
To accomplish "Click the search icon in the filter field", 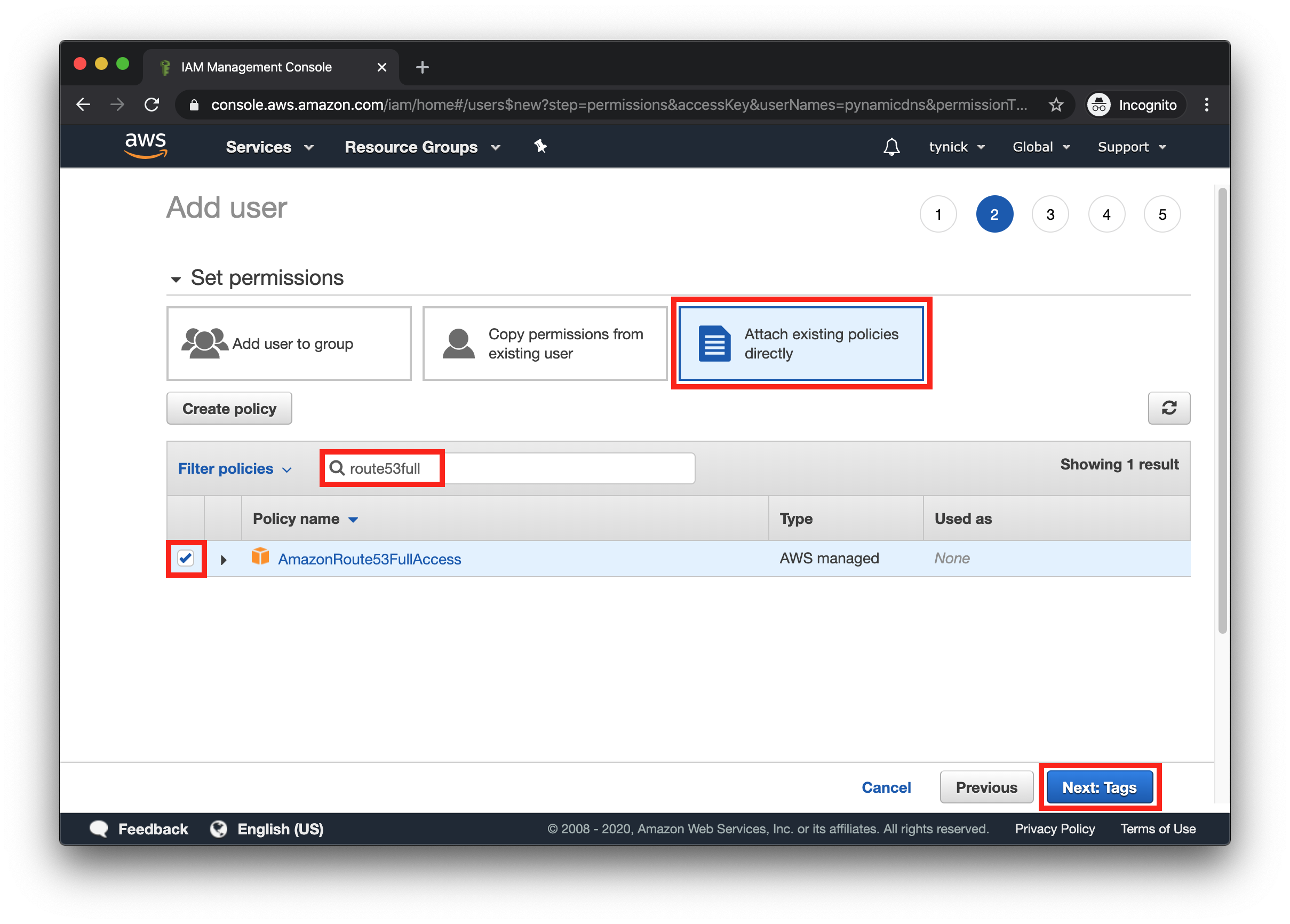I will pyautogui.click(x=338, y=467).
